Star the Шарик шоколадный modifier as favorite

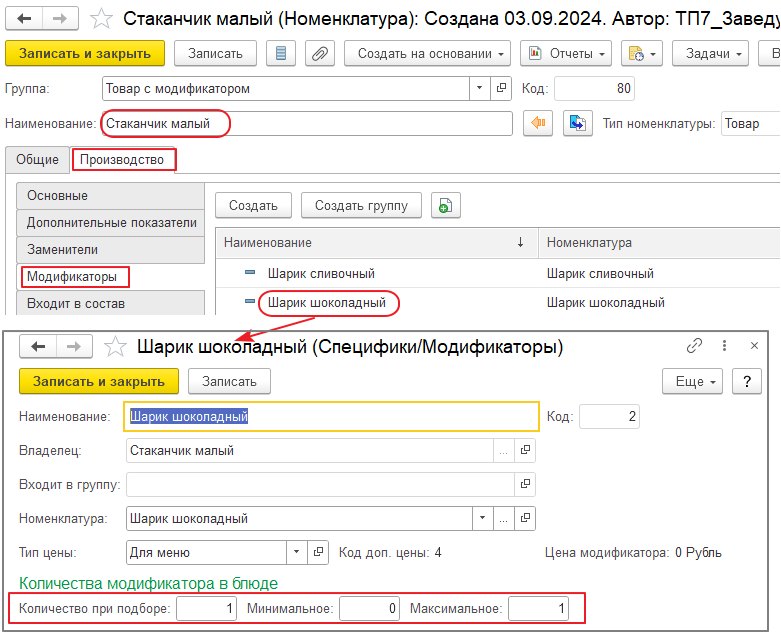click(115, 346)
